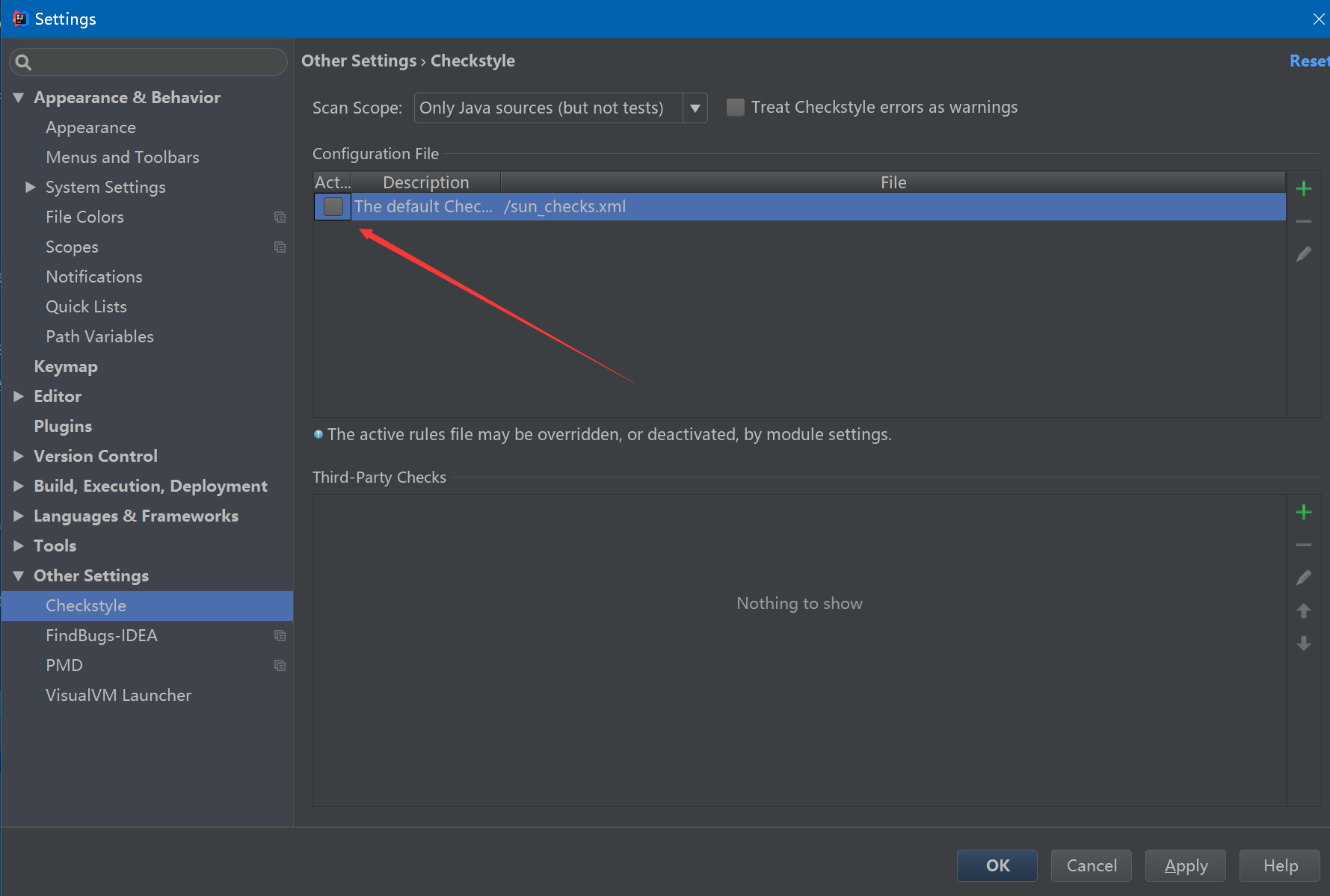
Task: Click the Act... column header
Action: click(333, 182)
